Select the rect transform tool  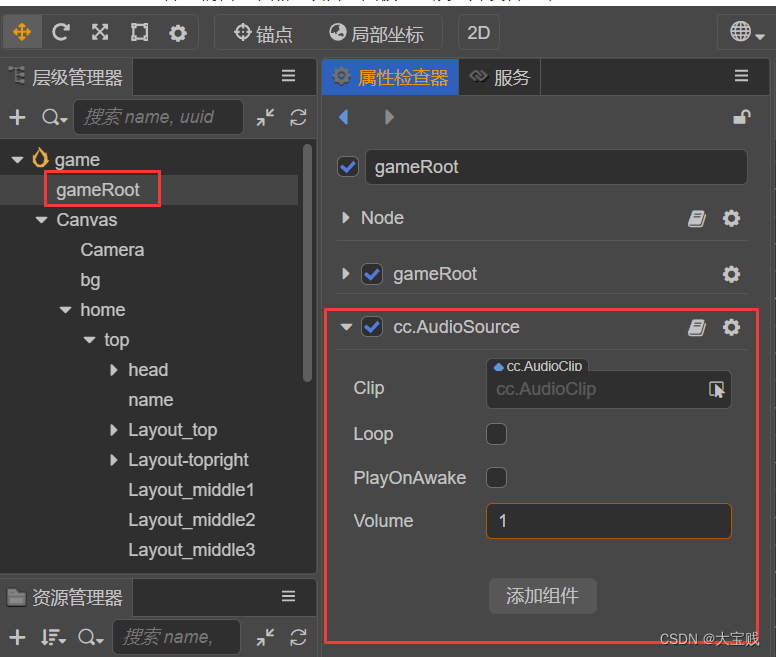[x=139, y=33]
